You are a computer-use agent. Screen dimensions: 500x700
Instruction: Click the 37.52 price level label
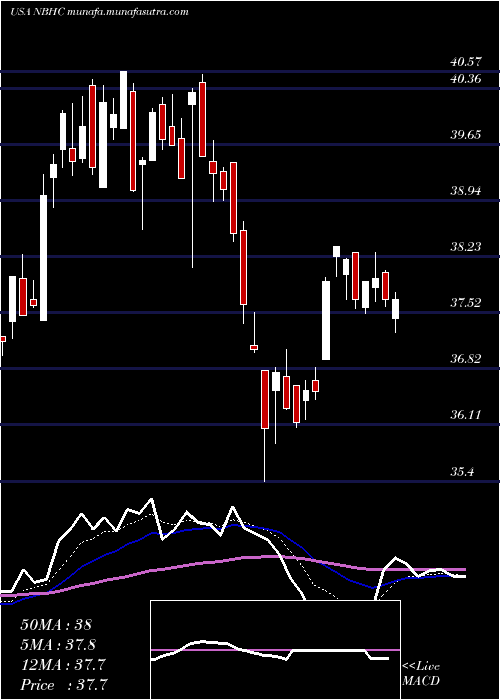click(466, 303)
